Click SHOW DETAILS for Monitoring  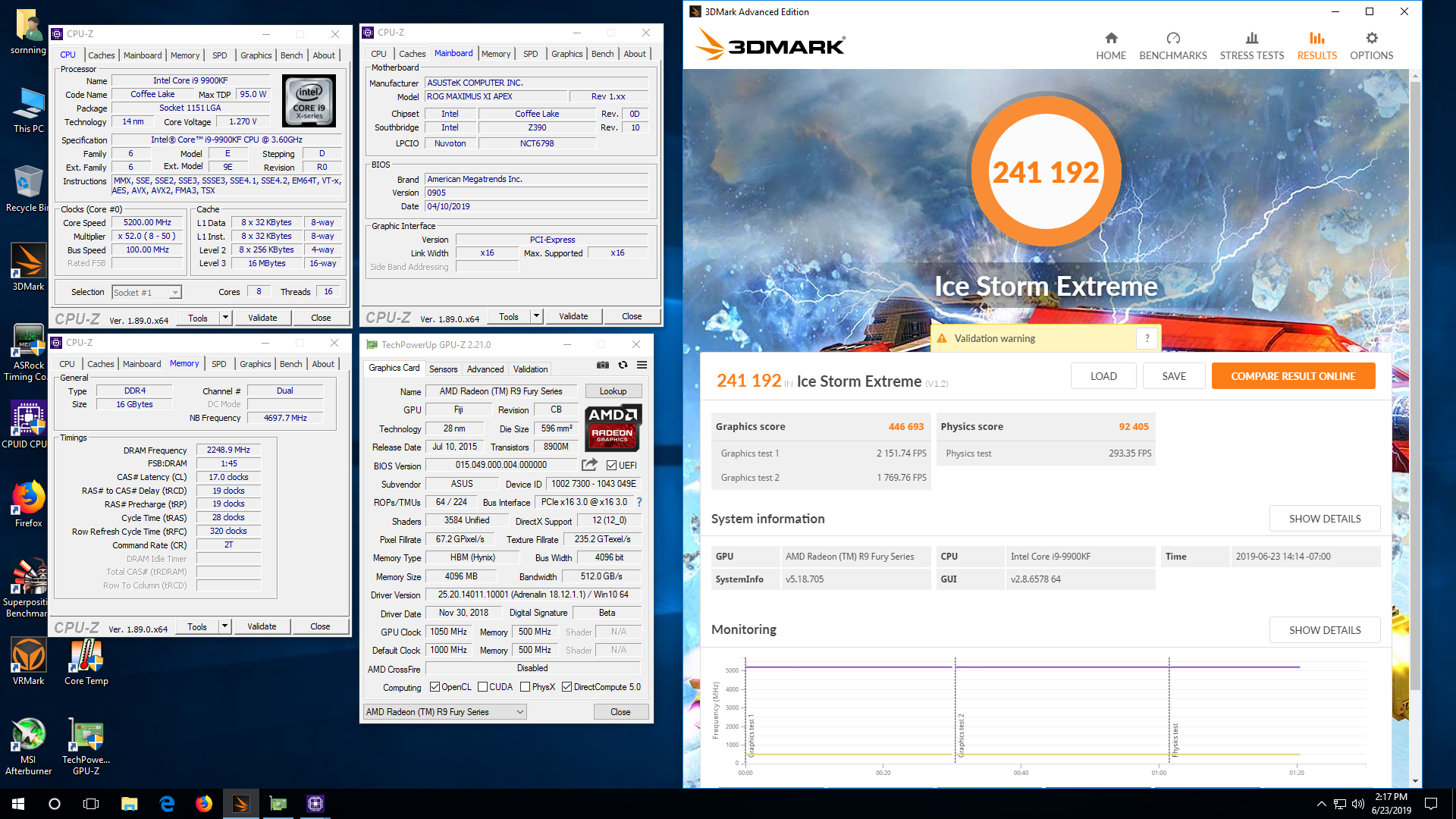coord(1325,630)
